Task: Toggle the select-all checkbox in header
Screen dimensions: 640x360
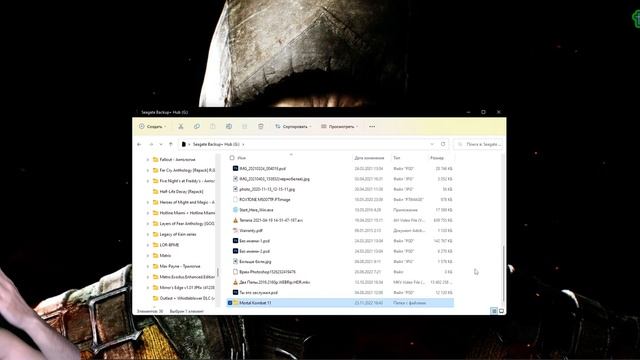Action: pos(232,158)
